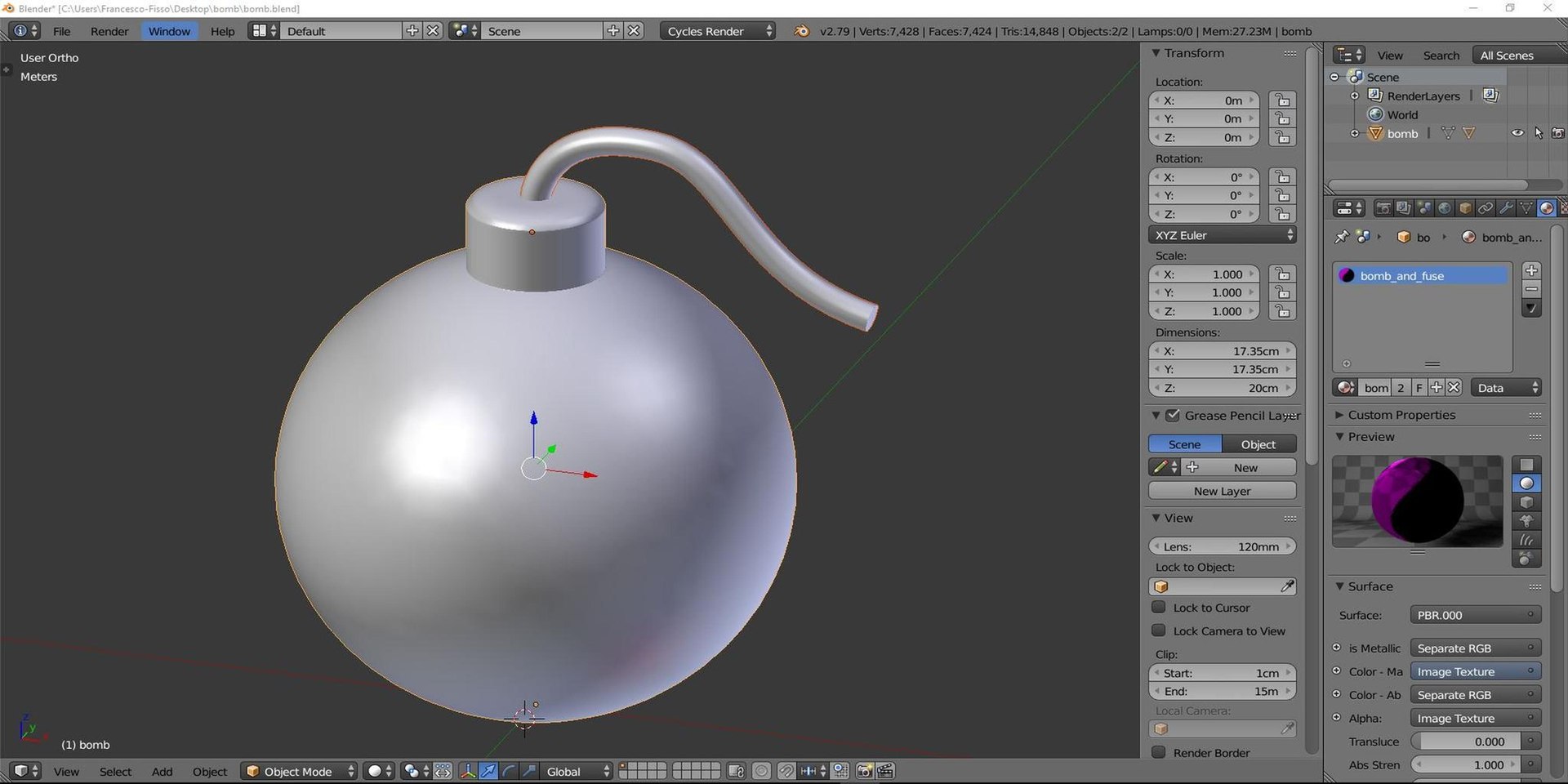Click the OpenGL animation clapper icon
Viewport: 1568px width, 784px height.
coord(884,771)
